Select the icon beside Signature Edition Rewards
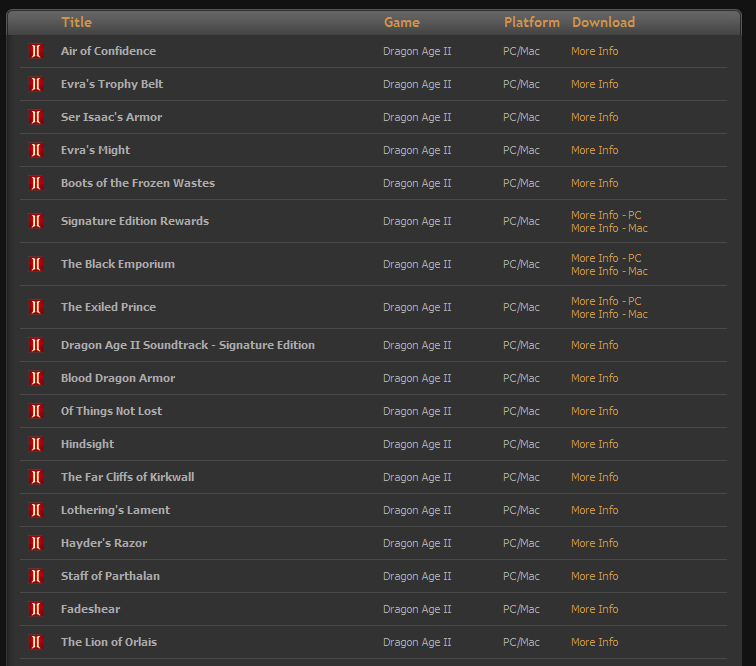Screen dimensions: 756x666 36,221
